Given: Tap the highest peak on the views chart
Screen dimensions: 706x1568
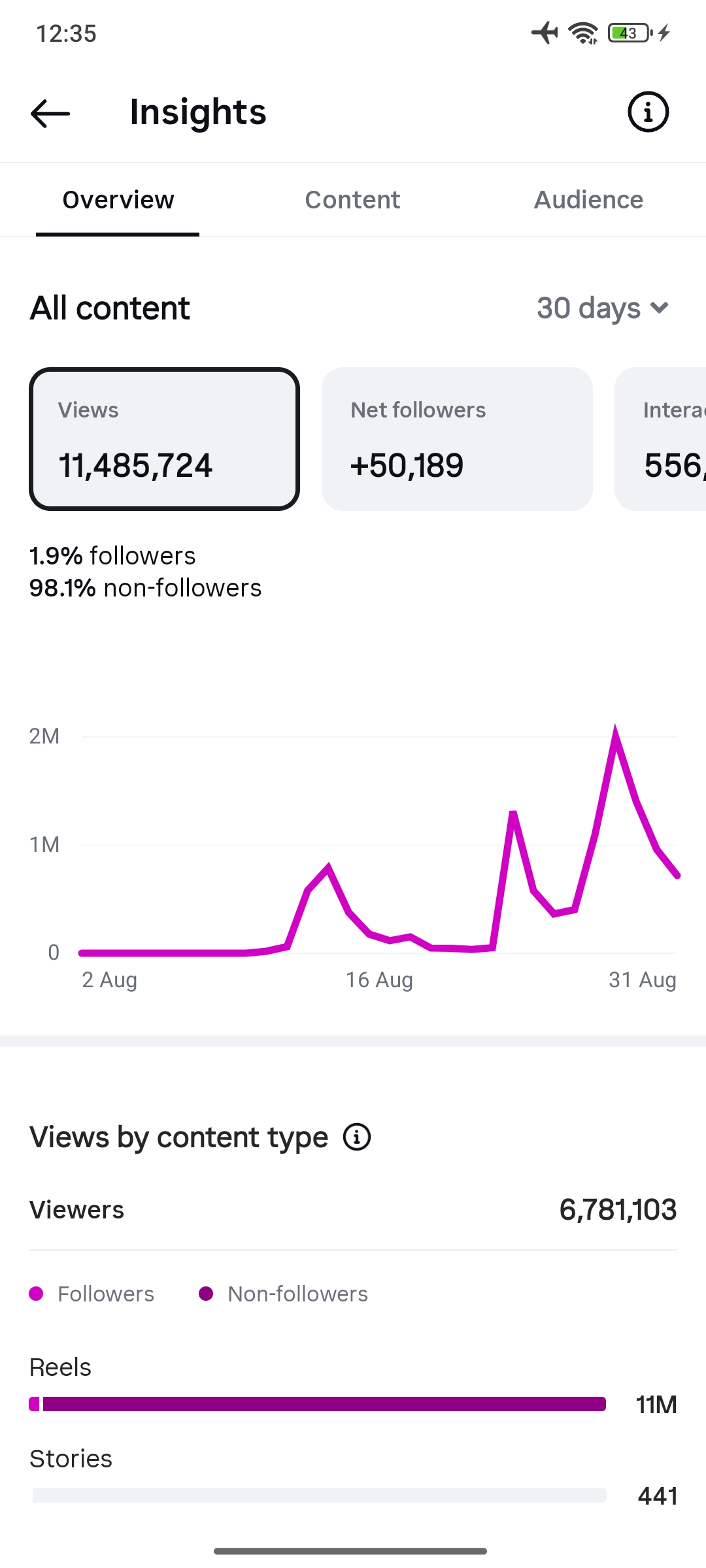Looking at the screenshot, I should [615, 727].
